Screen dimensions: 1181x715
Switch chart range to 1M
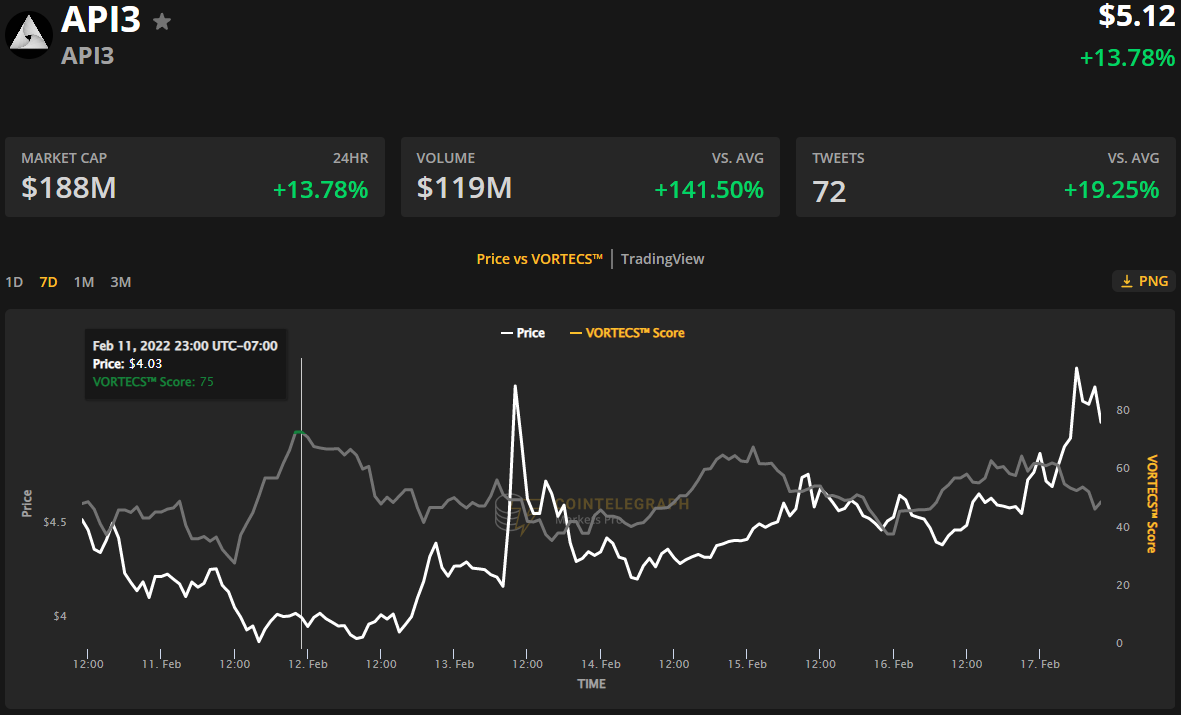click(x=84, y=282)
